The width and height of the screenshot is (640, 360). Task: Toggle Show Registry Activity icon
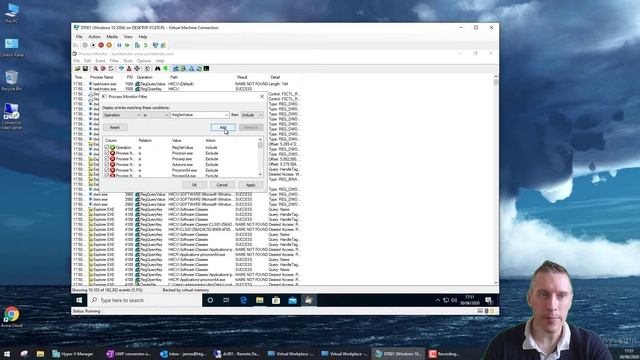tap(176, 69)
